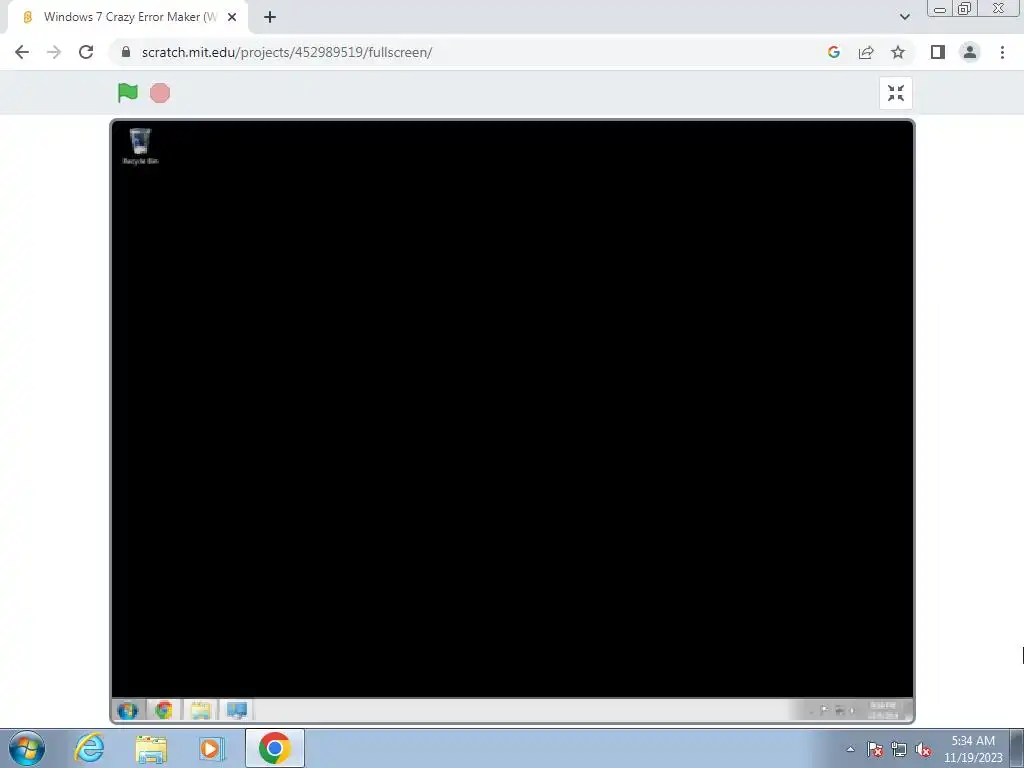This screenshot has height=768, width=1024.
Task: Stop the project with red stop button
Action: (160, 93)
